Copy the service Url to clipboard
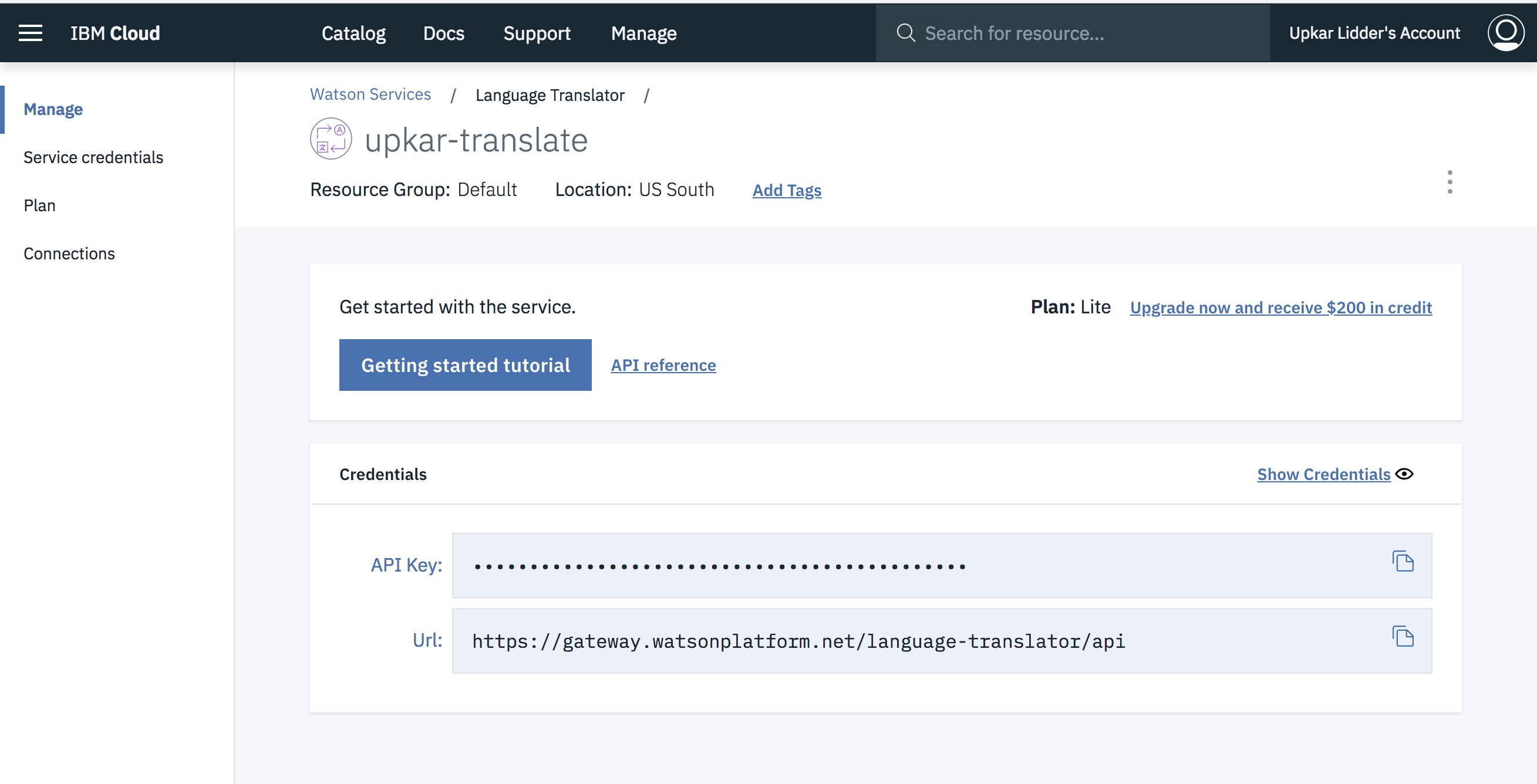The image size is (1537, 784). pos(1403,637)
